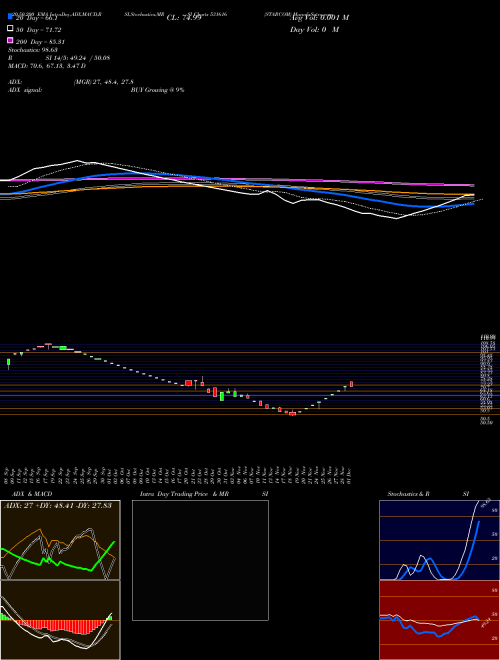The height and width of the screenshot is (660, 500).
Task: Click the 'ADX & MACD' panel title
Action: pos(32,494)
